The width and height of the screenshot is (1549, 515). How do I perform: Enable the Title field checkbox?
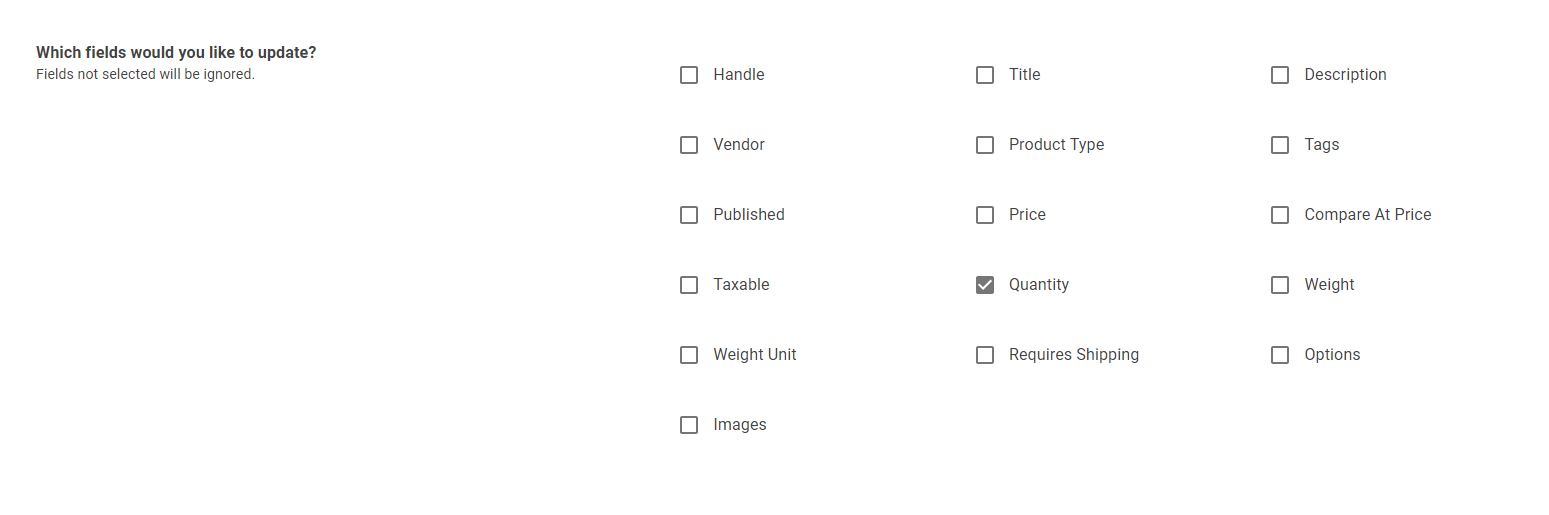coord(985,75)
